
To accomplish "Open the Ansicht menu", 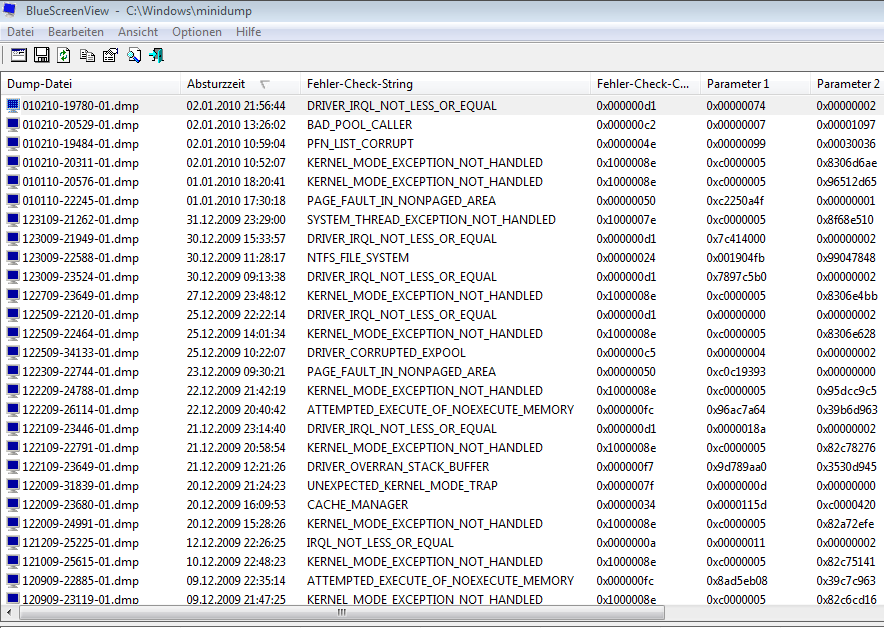I will click(x=138, y=32).
